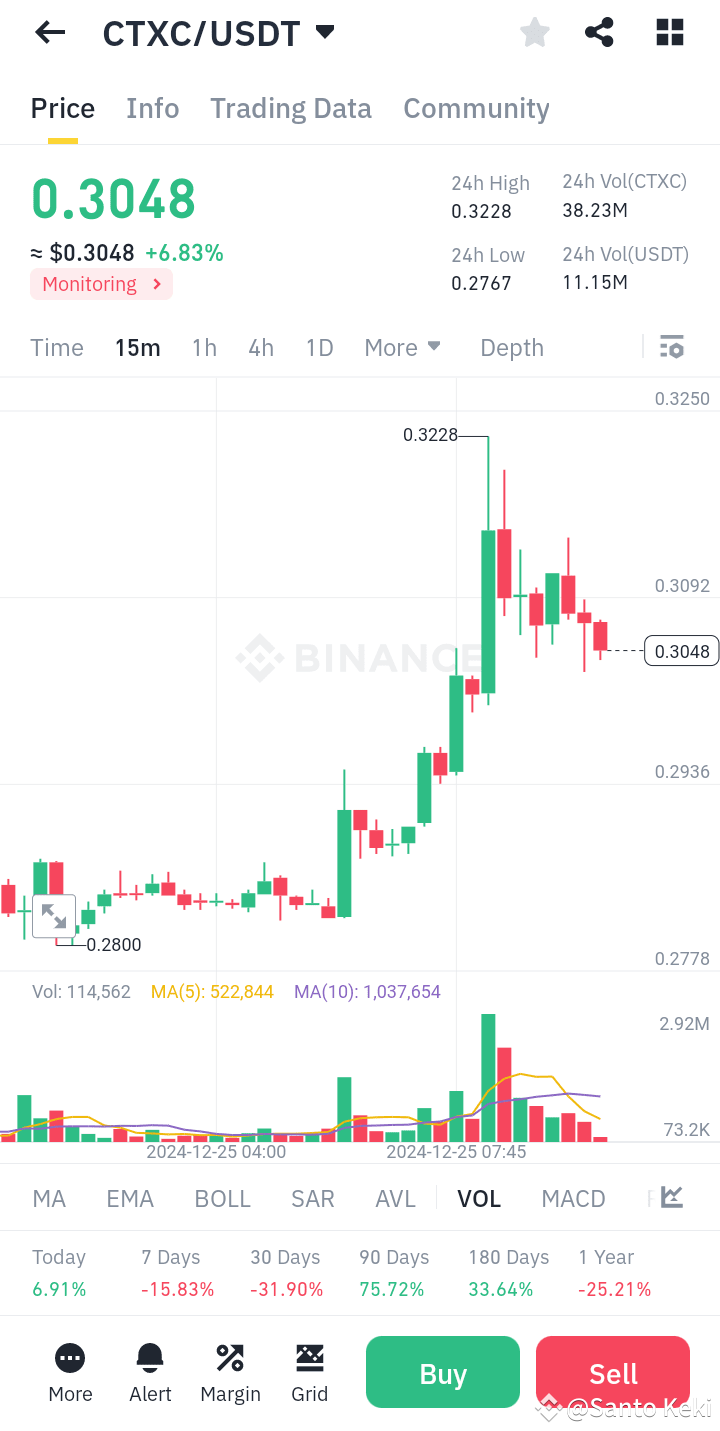Image resolution: width=720 pixels, height=1431 pixels.
Task: Favorite CTXC/USDT using the star icon
Action: 534,32
